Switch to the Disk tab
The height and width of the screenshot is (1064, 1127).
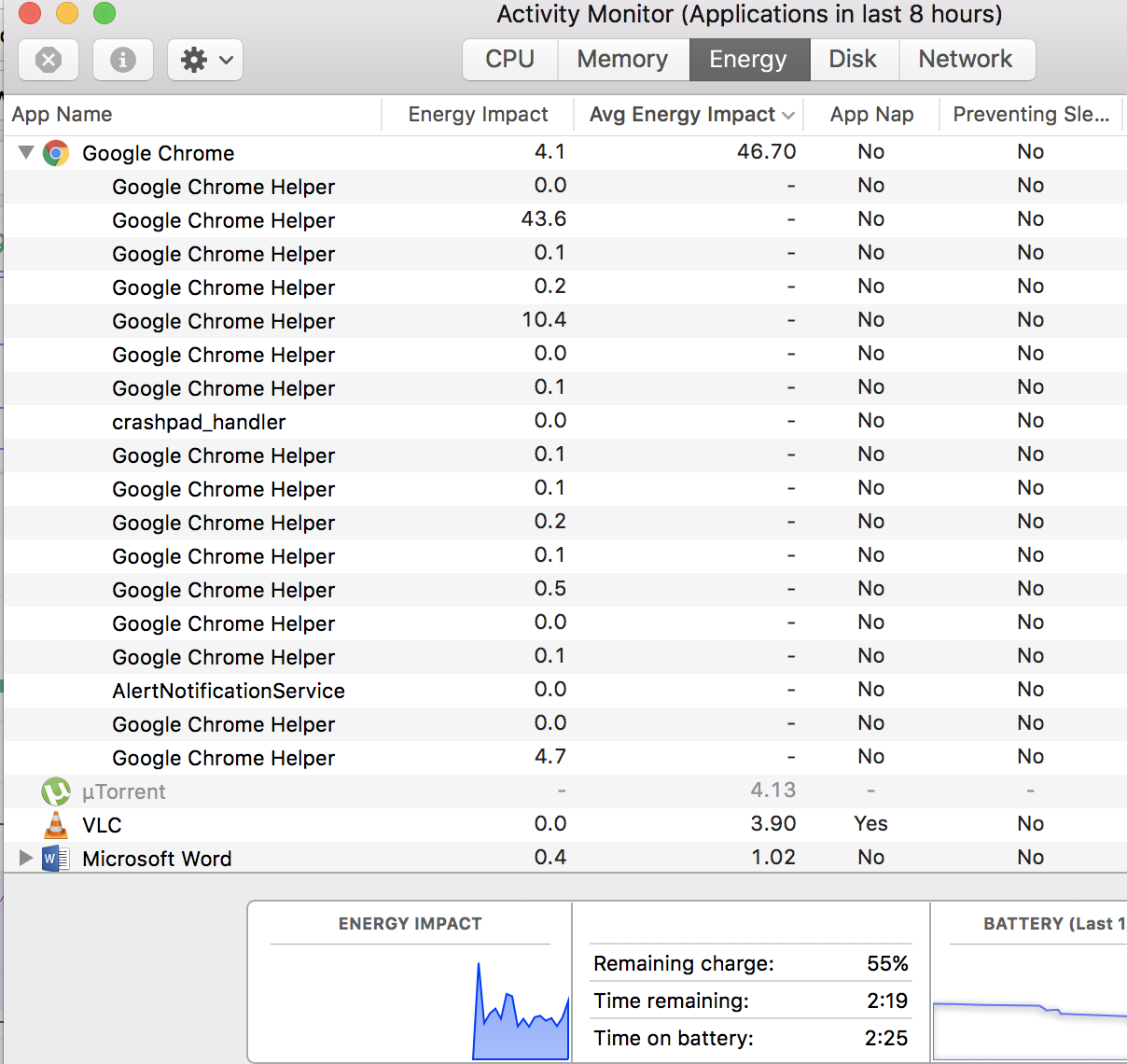854,60
